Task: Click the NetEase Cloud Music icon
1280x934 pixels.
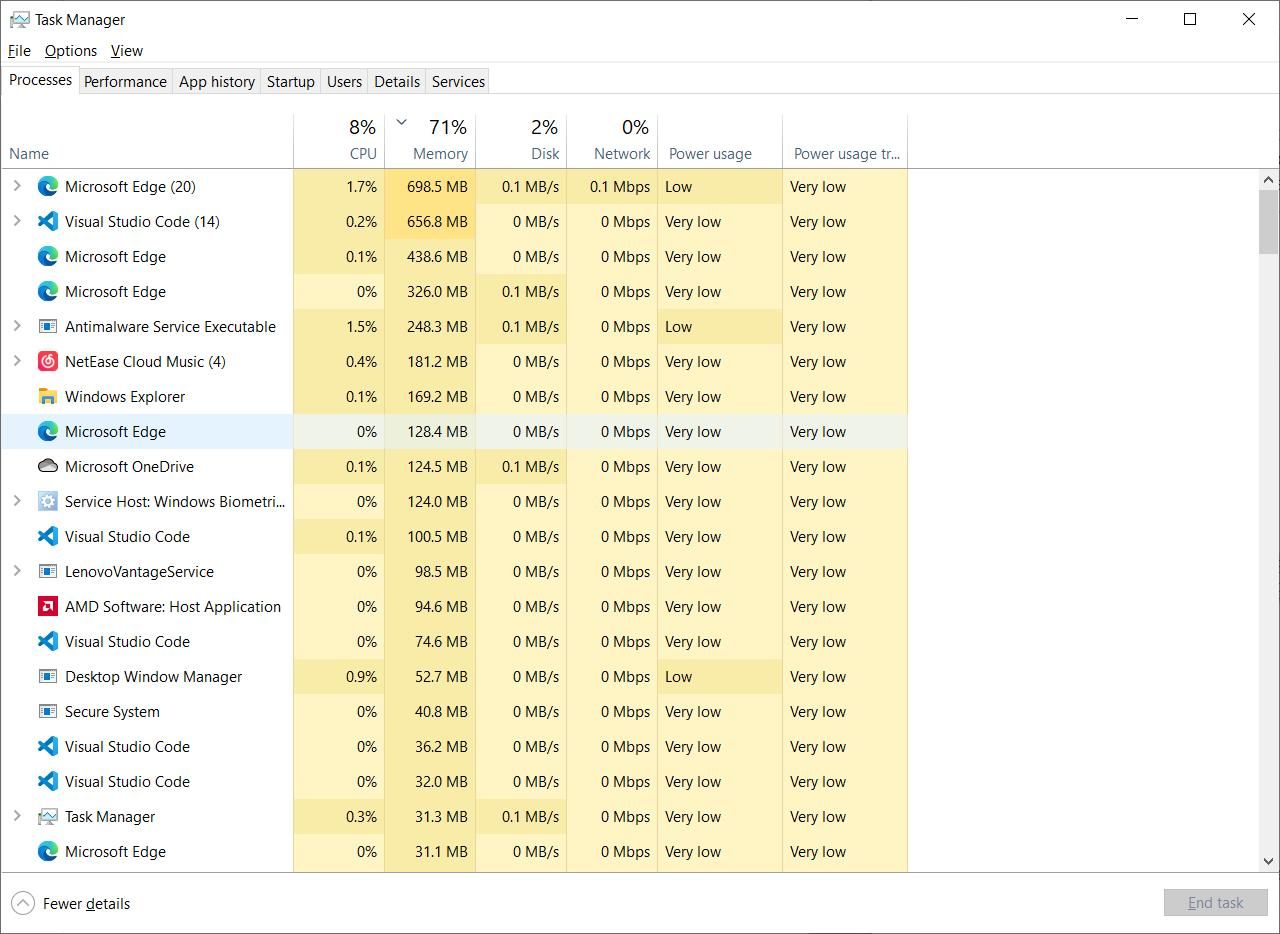Action: pos(47,361)
